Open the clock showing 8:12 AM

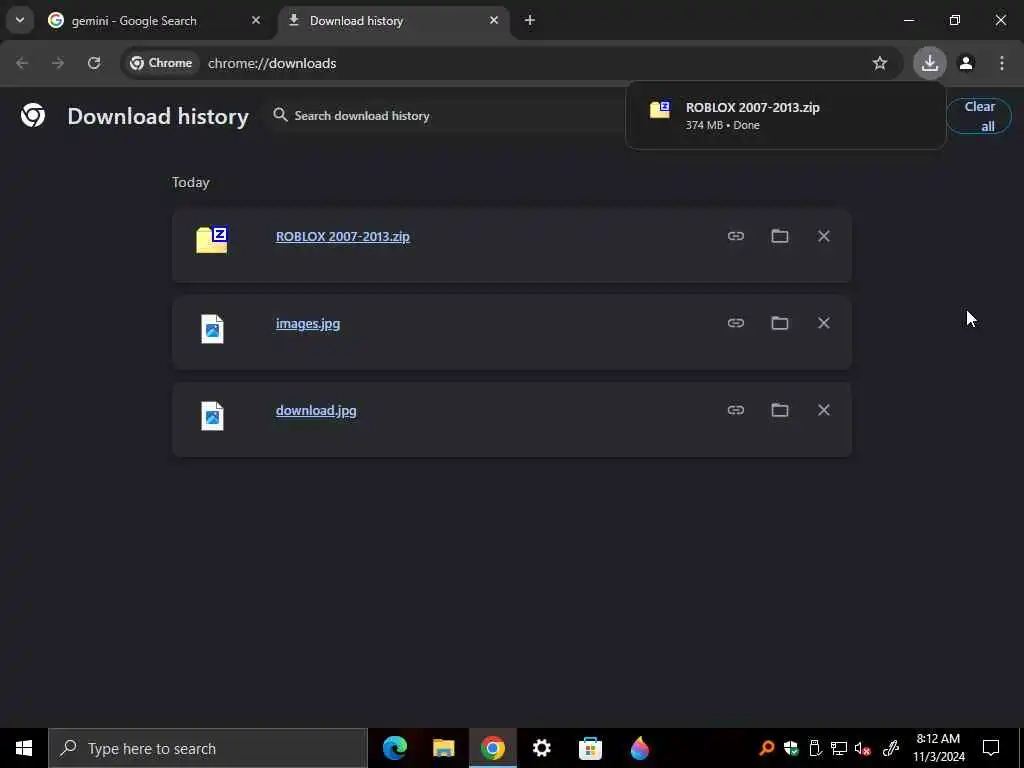pos(938,748)
